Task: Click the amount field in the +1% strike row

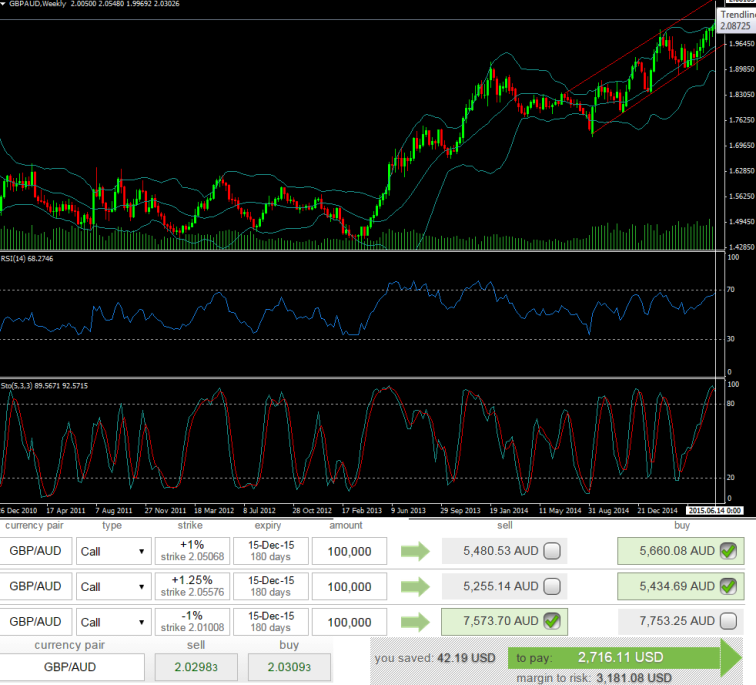Action: pos(349,551)
